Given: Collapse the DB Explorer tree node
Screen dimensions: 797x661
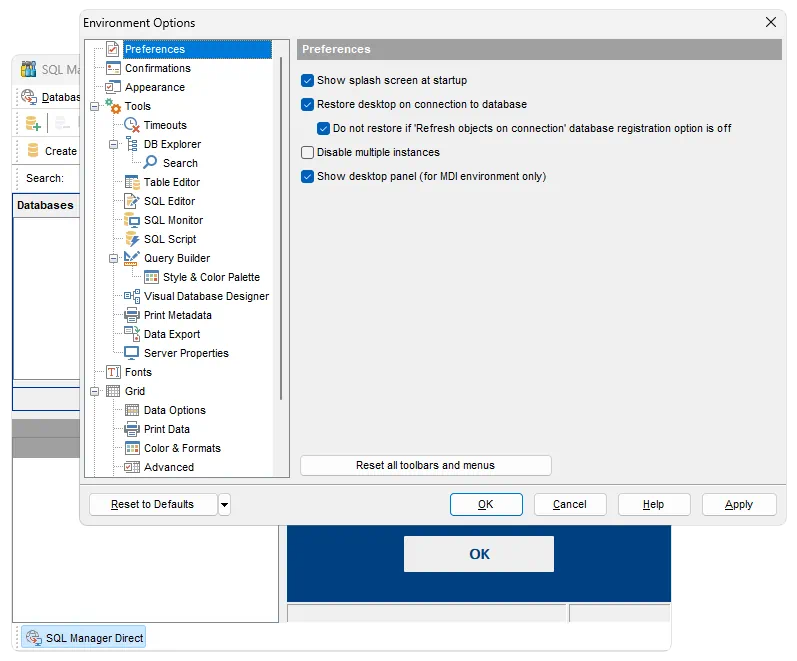Looking at the screenshot, I should (x=113, y=144).
